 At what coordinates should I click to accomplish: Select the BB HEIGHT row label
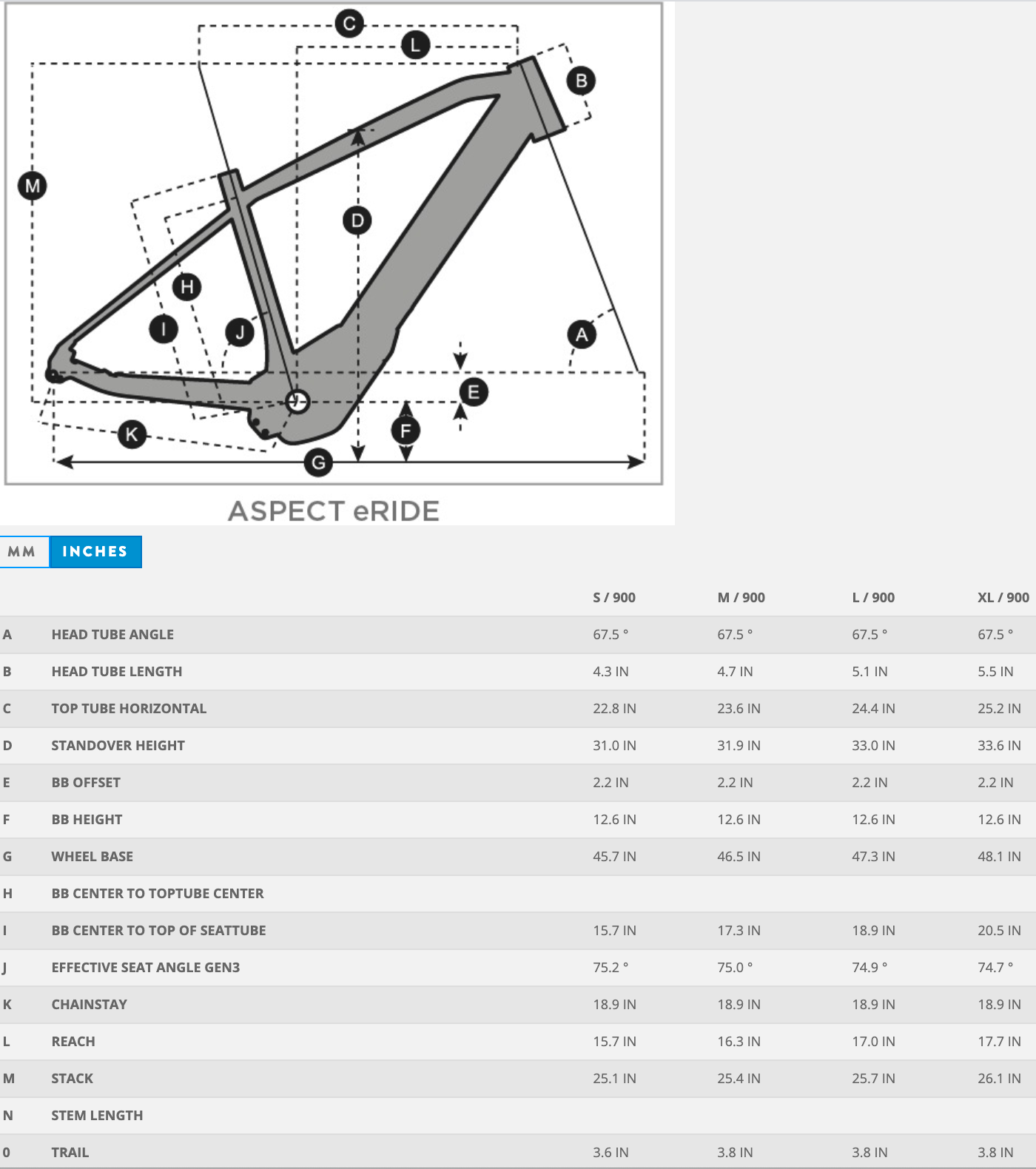[87, 820]
